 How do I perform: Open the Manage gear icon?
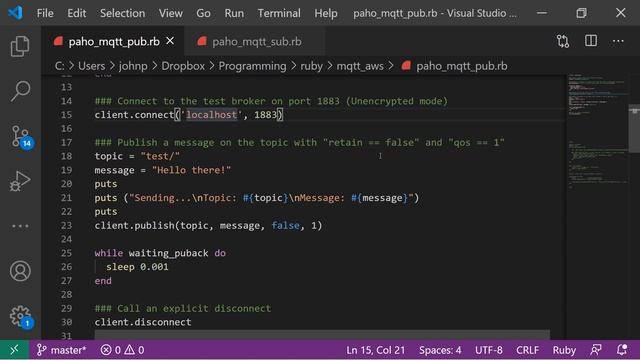coord(20,316)
